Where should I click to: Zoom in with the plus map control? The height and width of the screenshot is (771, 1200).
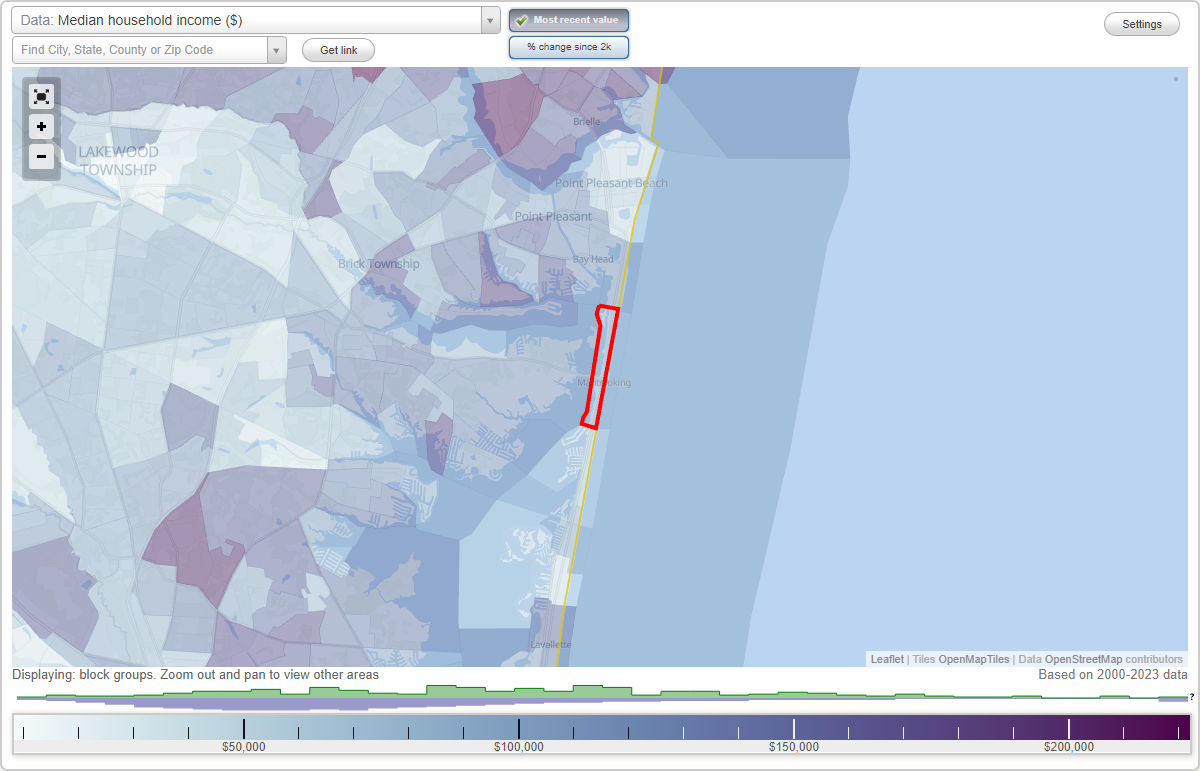[x=41, y=127]
